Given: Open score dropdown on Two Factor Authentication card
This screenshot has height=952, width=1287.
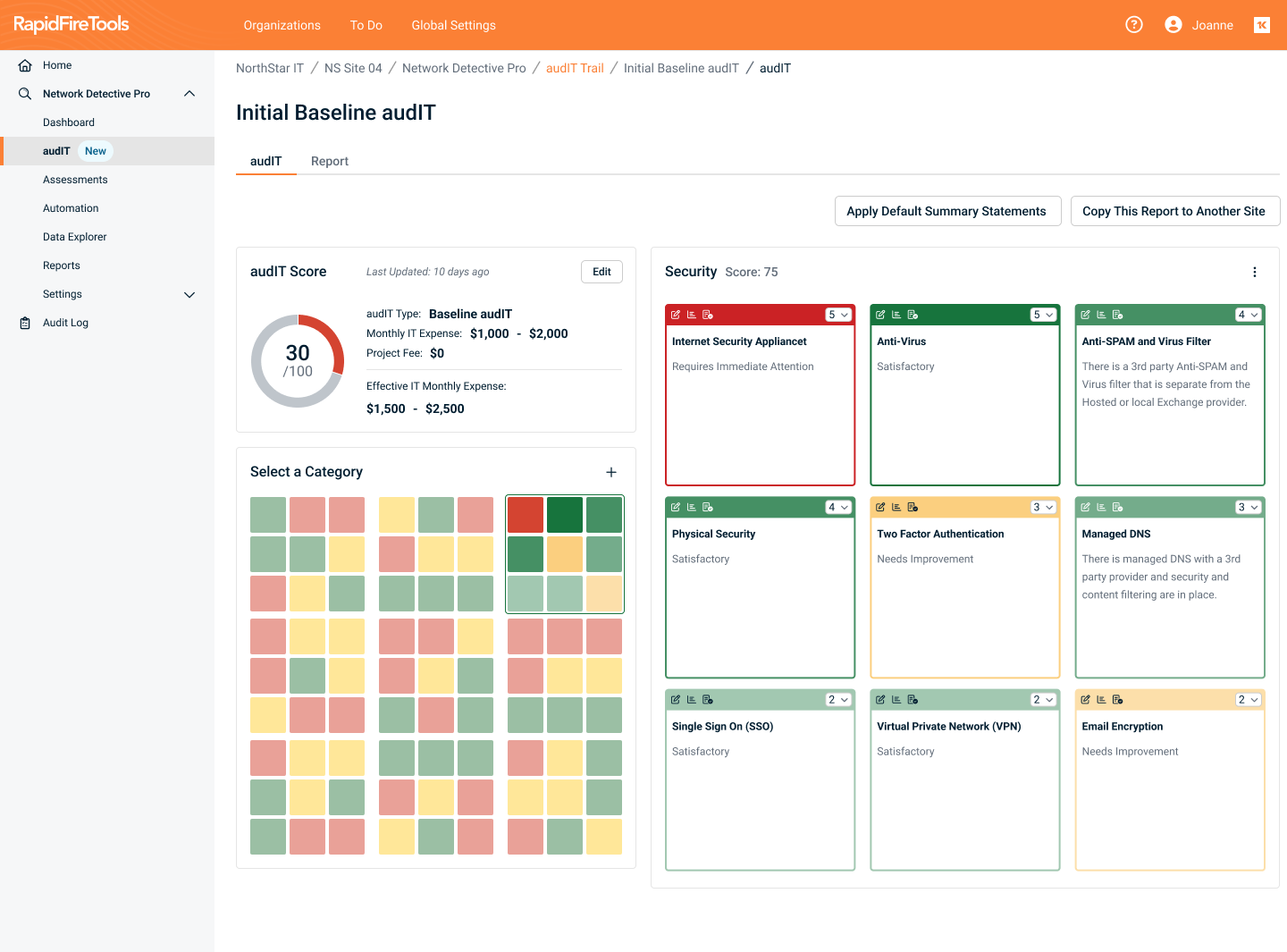Looking at the screenshot, I should click(x=1043, y=507).
